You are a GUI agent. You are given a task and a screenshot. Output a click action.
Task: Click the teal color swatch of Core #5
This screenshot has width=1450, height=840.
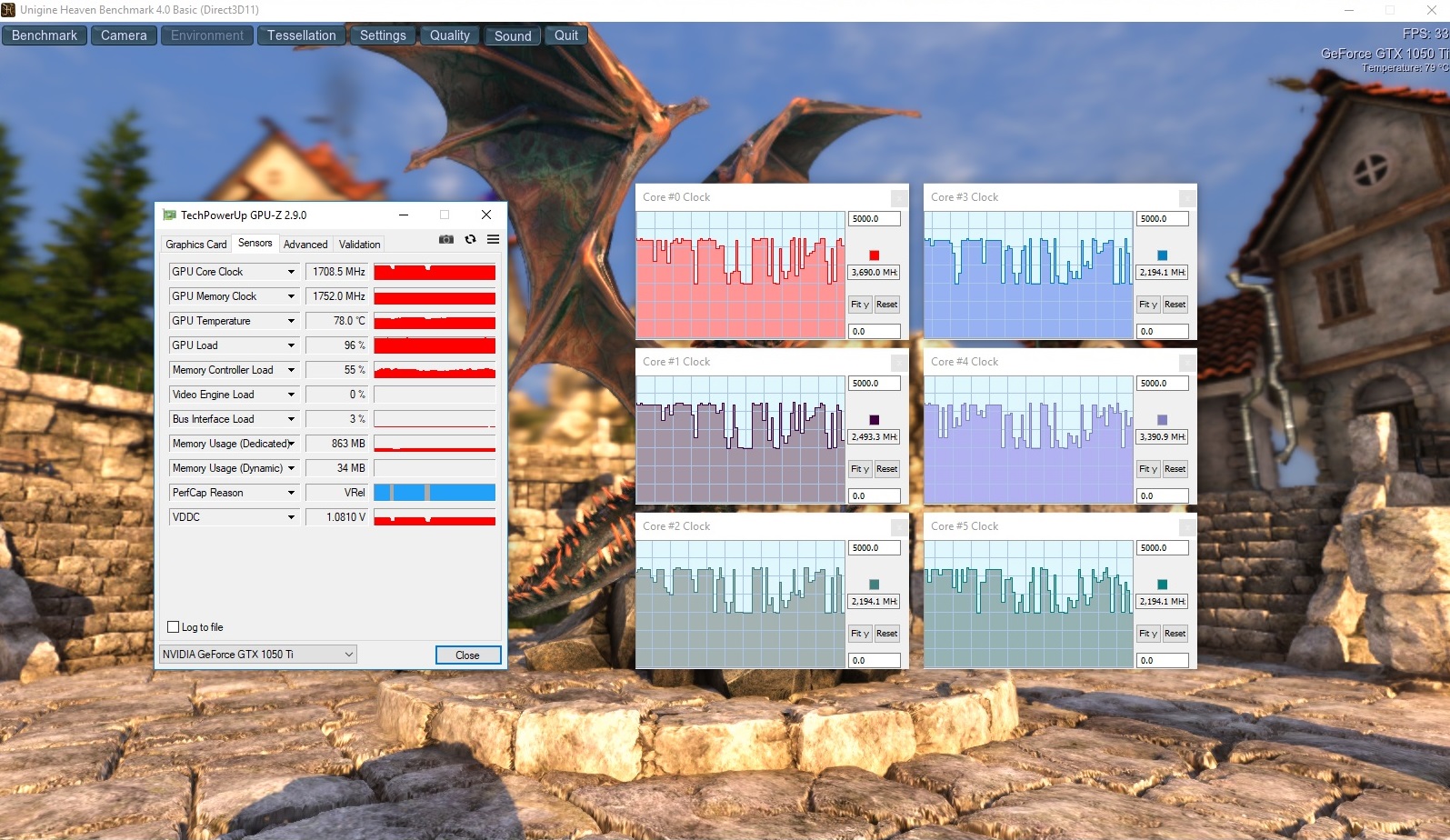tap(1162, 585)
